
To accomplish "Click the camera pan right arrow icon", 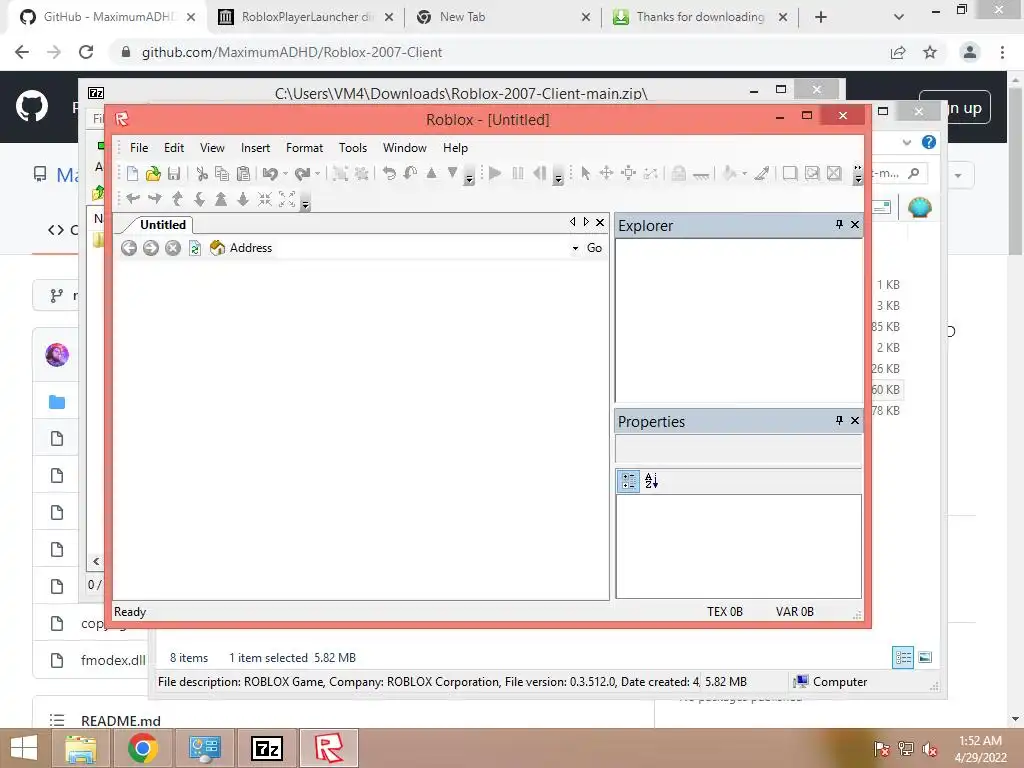I will tap(155, 199).
